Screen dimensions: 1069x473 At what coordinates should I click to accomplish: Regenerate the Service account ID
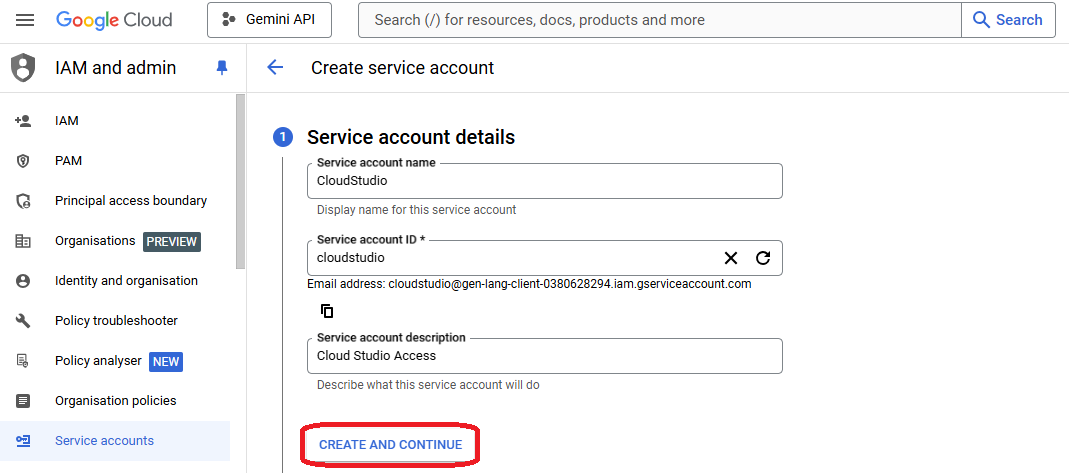click(763, 258)
